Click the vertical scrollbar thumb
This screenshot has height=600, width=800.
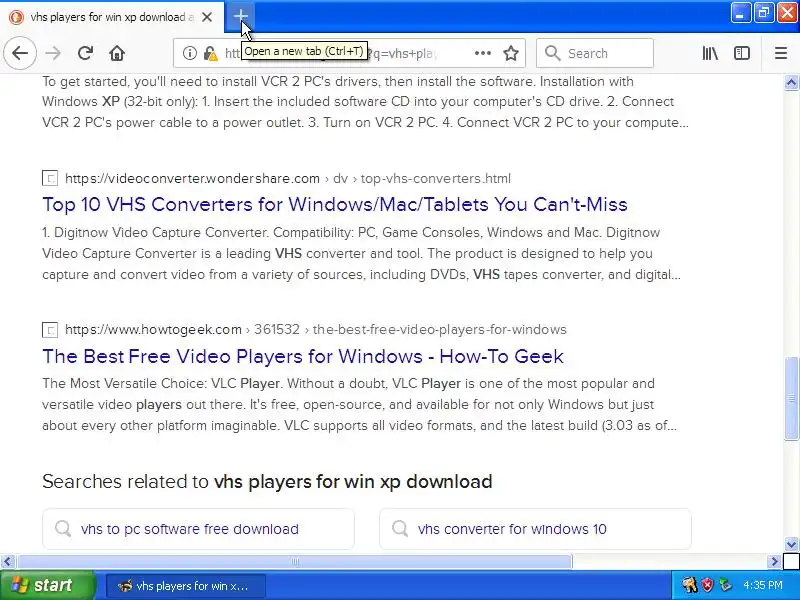pyautogui.click(x=791, y=398)
